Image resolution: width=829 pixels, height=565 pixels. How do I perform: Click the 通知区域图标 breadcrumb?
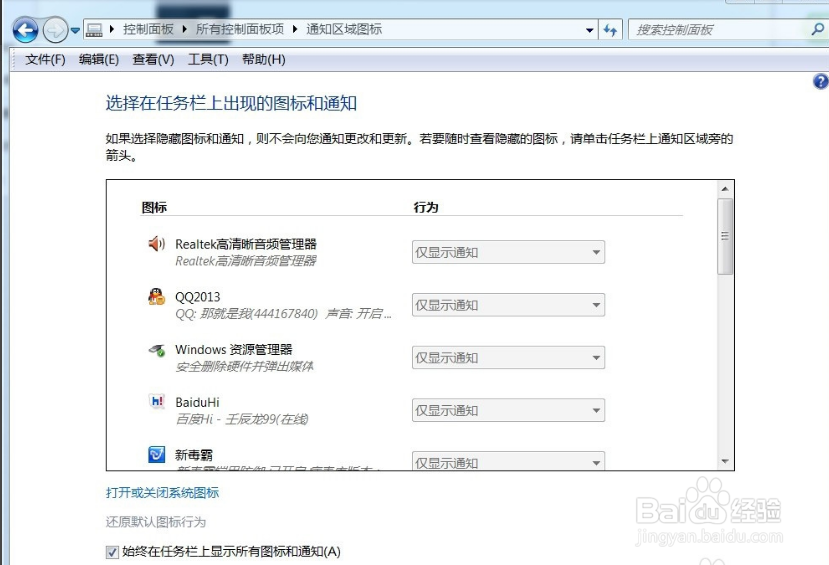[344, 29]
